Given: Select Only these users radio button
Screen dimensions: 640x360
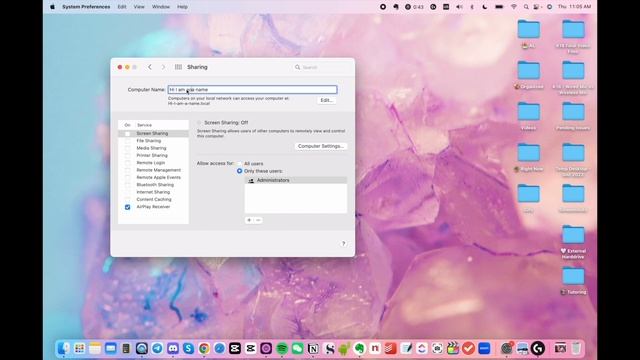Looking at the screenshot, I should pyautogui.click(x=240, y=171).
